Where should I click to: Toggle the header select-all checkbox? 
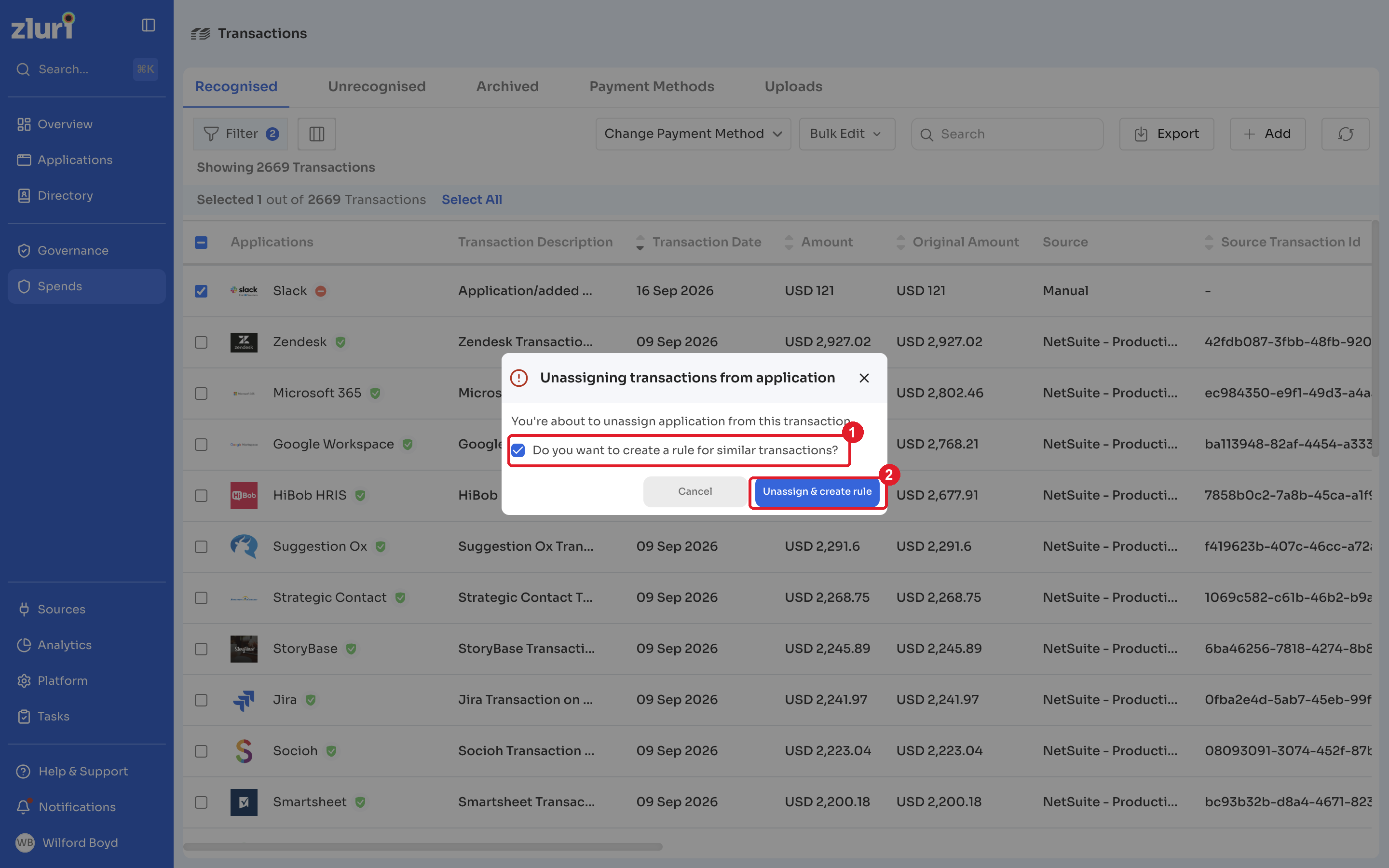coord(201,242)
